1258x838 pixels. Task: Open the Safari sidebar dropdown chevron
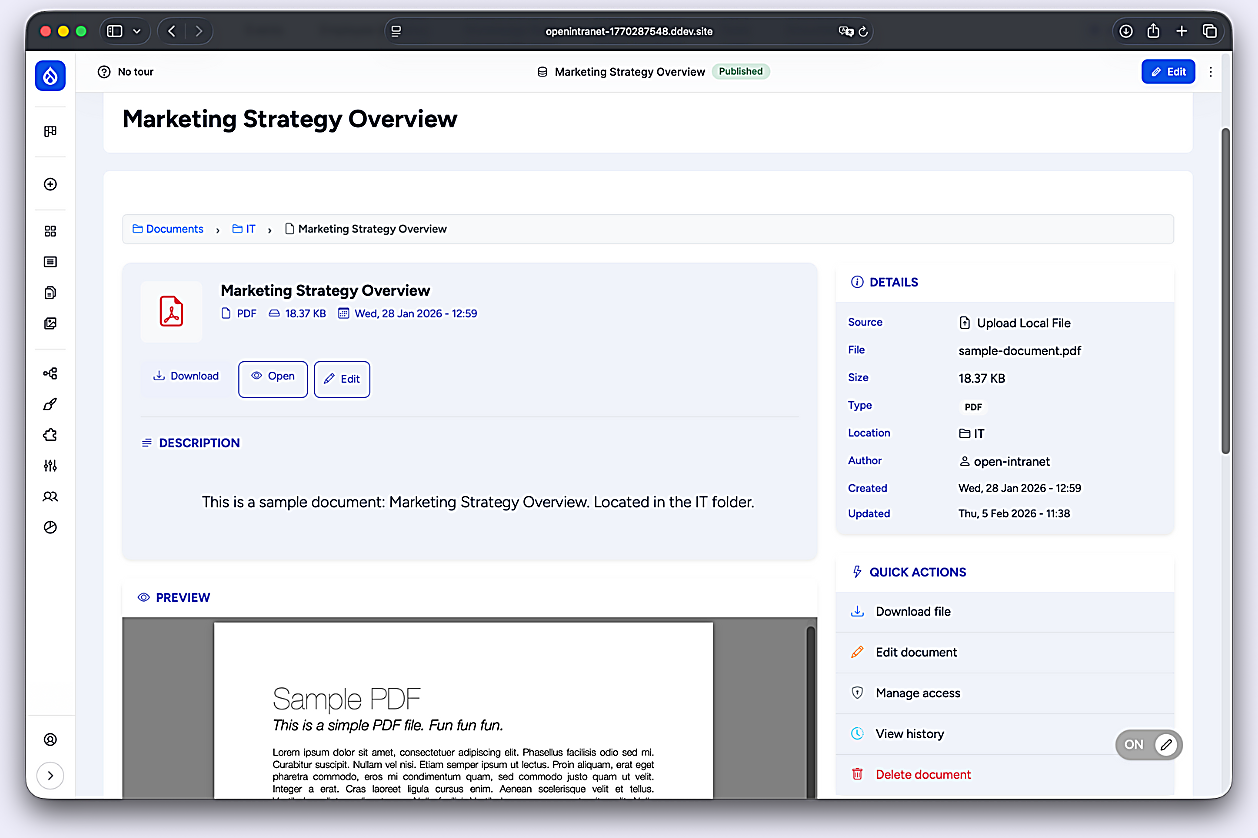click(136, 31)
